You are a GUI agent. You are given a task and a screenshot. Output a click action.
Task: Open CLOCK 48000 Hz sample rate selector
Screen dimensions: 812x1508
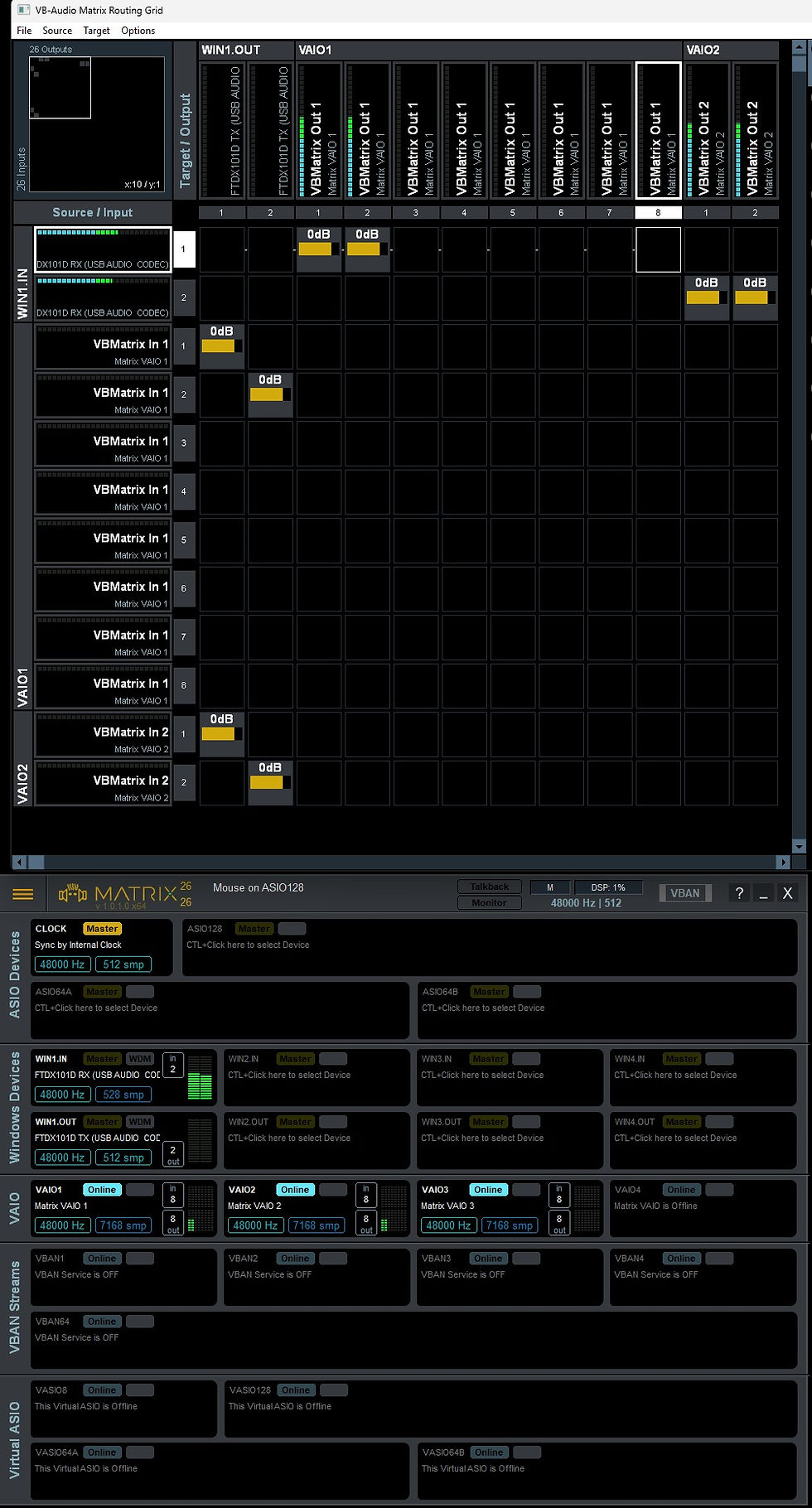tap(62, 964)
